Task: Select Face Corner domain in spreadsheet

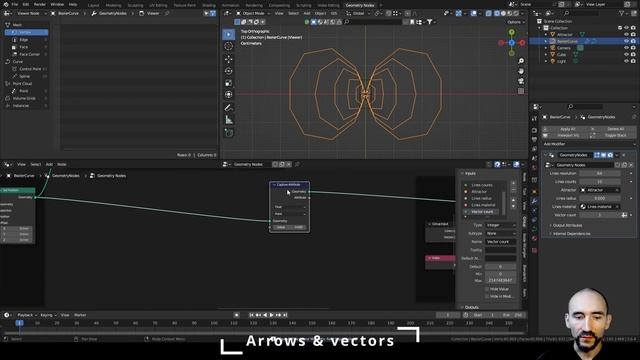Action: [26, 54]
